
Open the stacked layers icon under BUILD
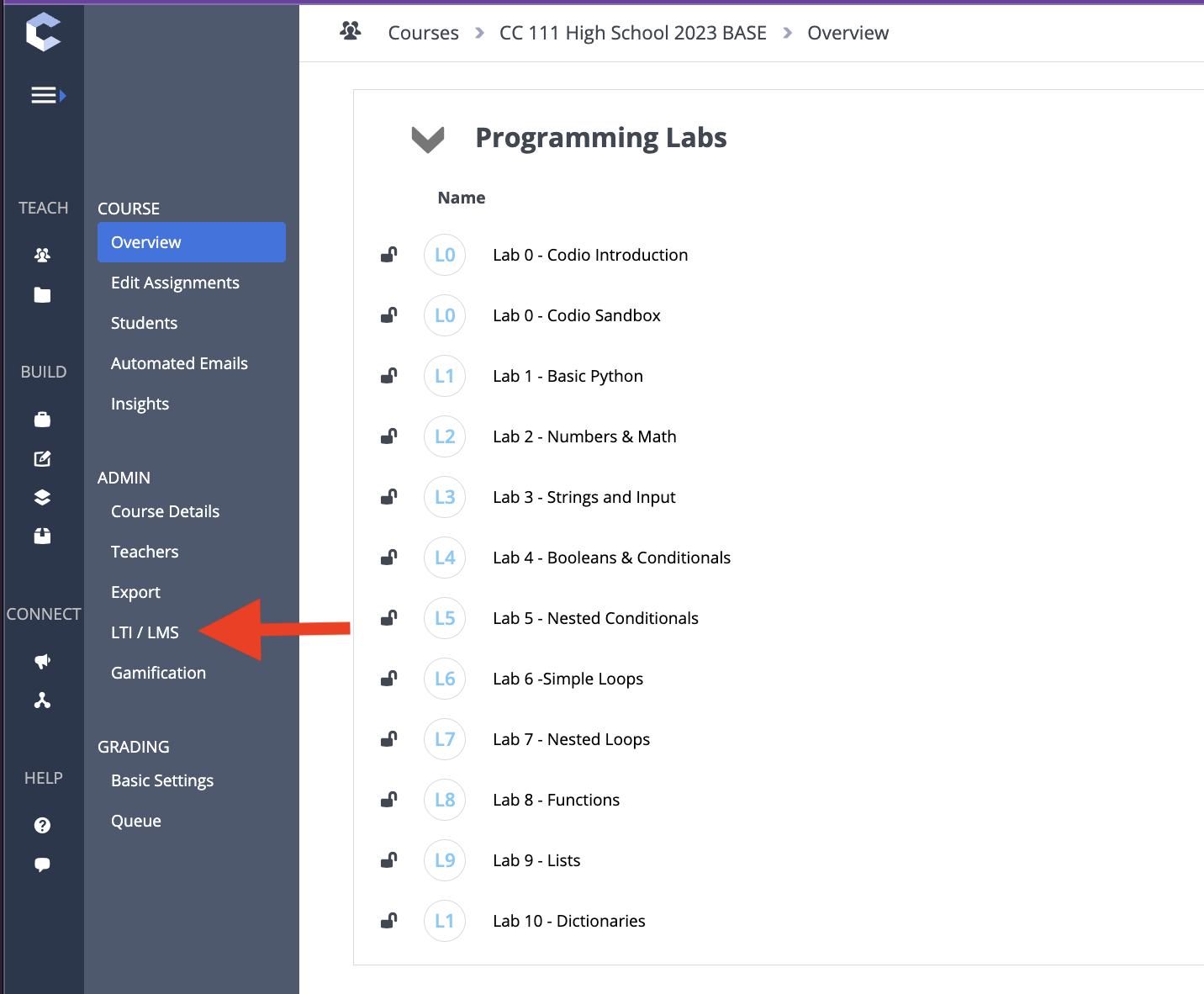[42, 497]
